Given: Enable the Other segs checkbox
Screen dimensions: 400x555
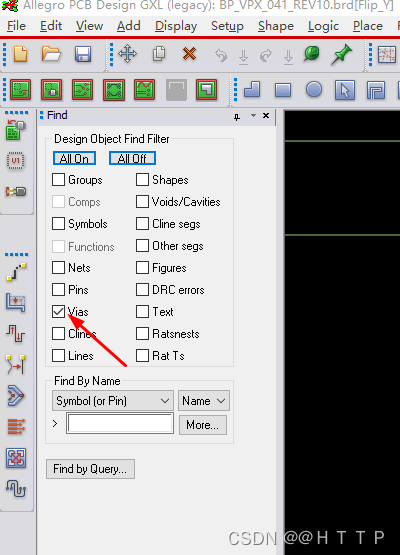Looking at the screenshot, I should point(142,246).
